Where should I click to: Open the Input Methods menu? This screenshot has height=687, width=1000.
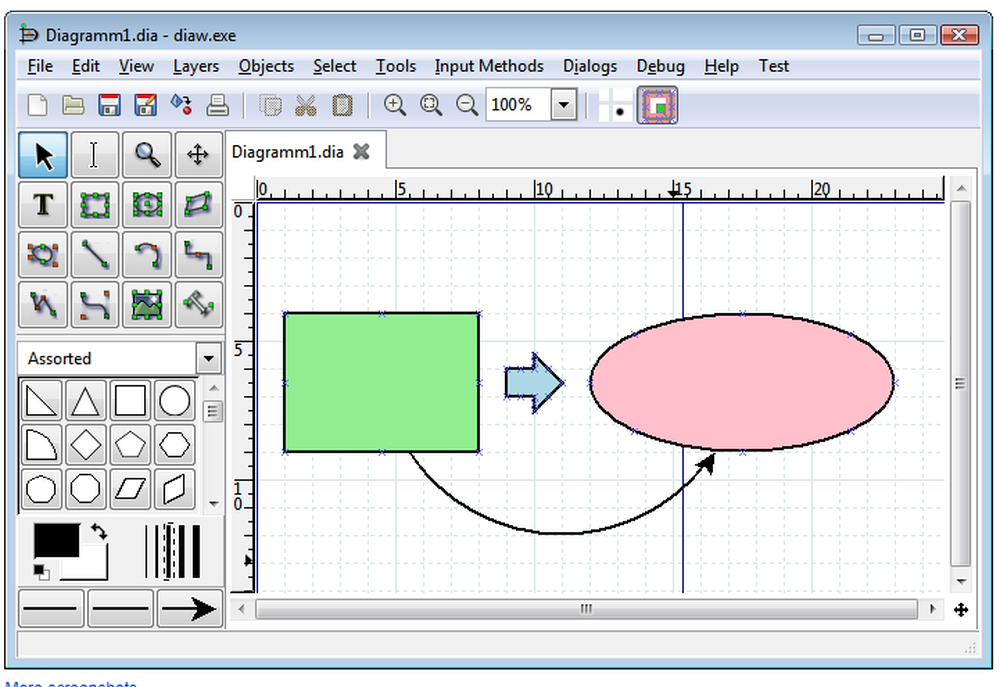pos(489,66)
